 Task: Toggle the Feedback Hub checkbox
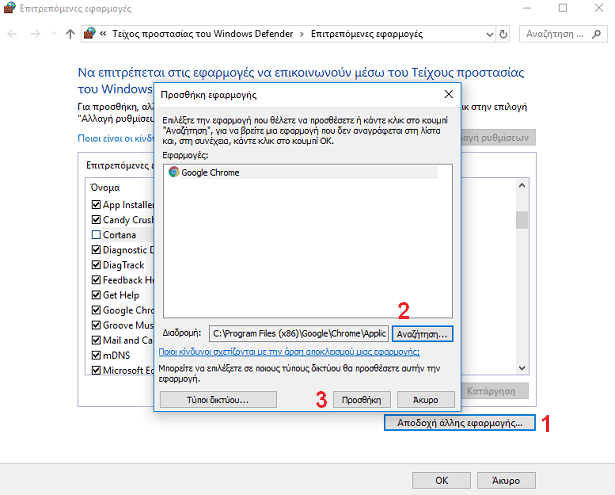pos(96,280)
